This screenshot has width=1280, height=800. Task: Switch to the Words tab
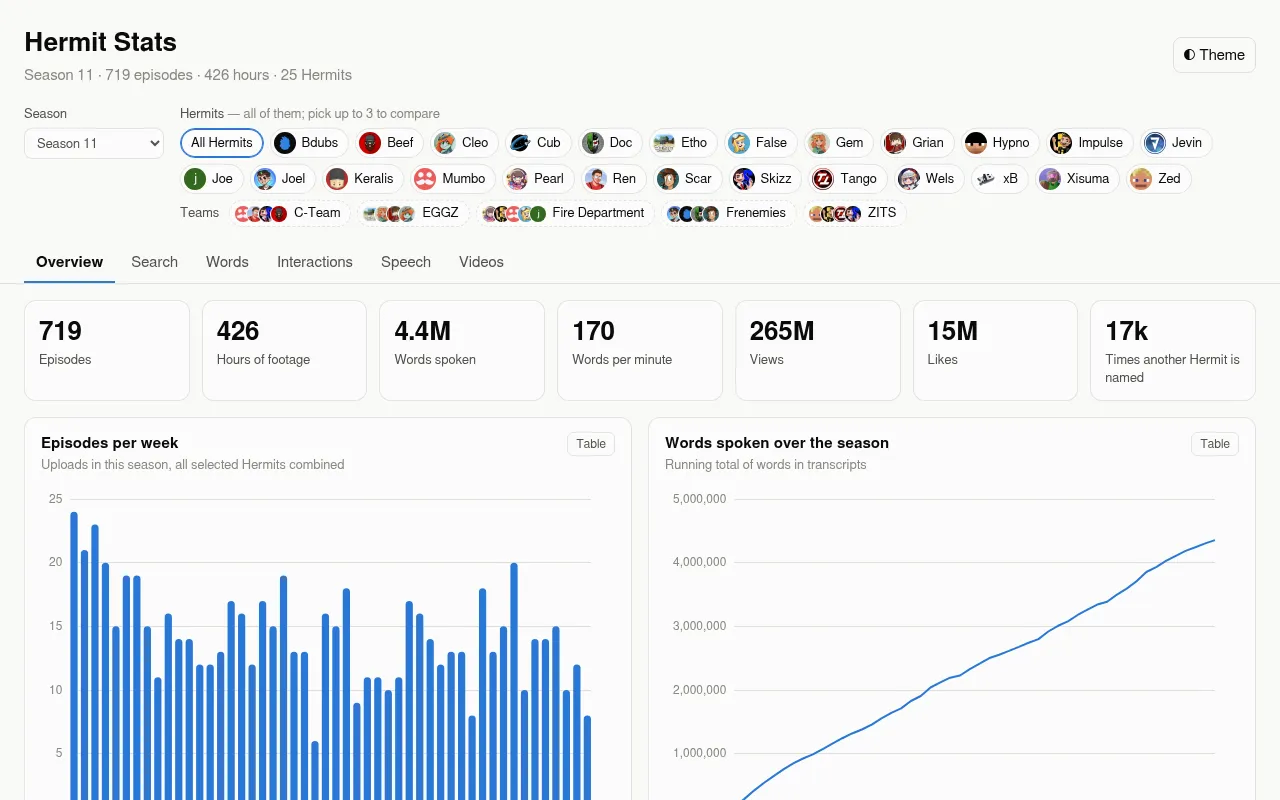coord(227,262)
